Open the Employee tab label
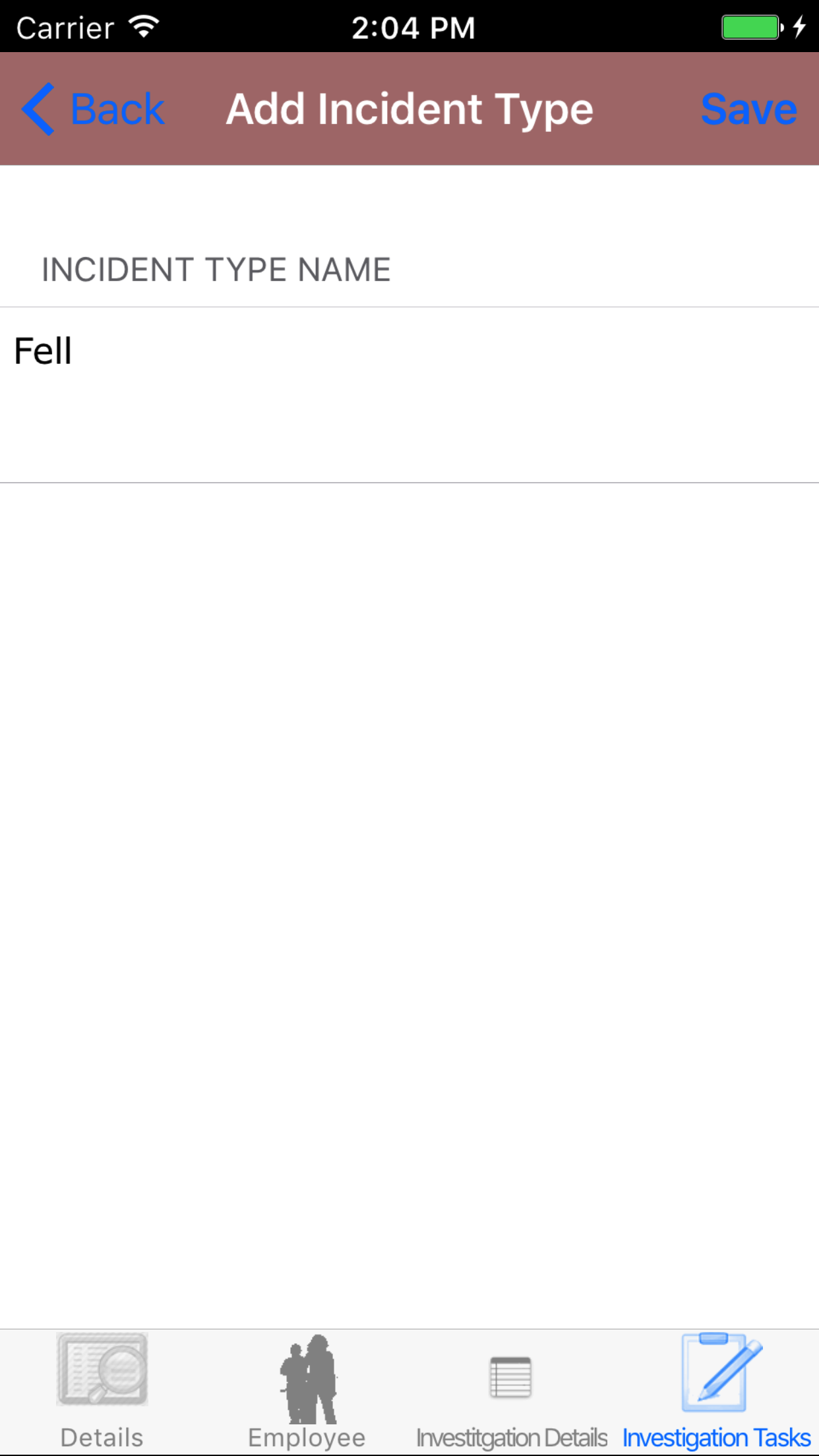Viewport: 819px width, 1456px height. 307,1438
